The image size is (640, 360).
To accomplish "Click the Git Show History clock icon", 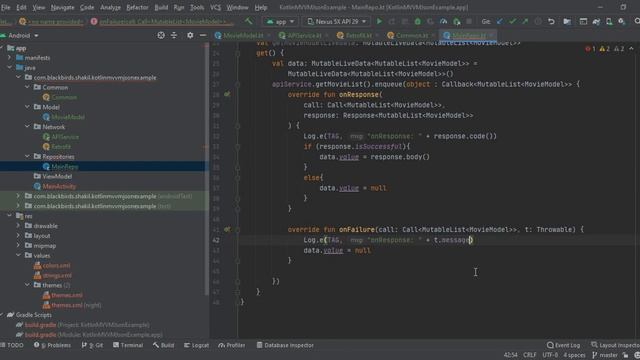I will (538, 21).
